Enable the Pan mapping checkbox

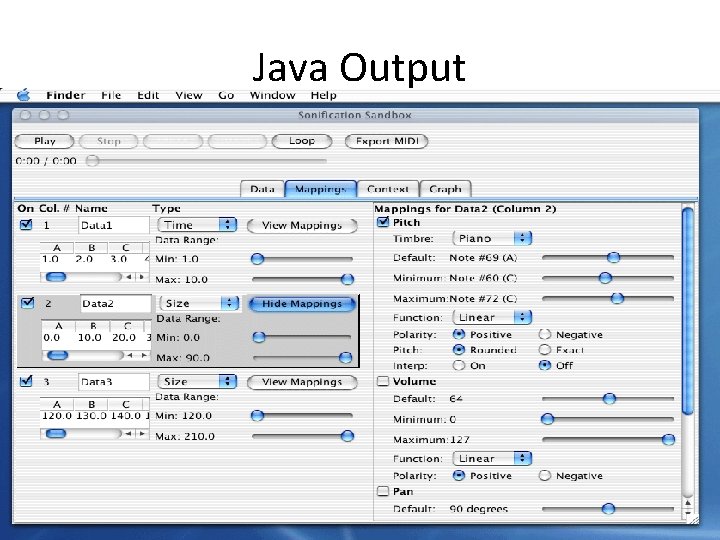click(x=383, y=491)
